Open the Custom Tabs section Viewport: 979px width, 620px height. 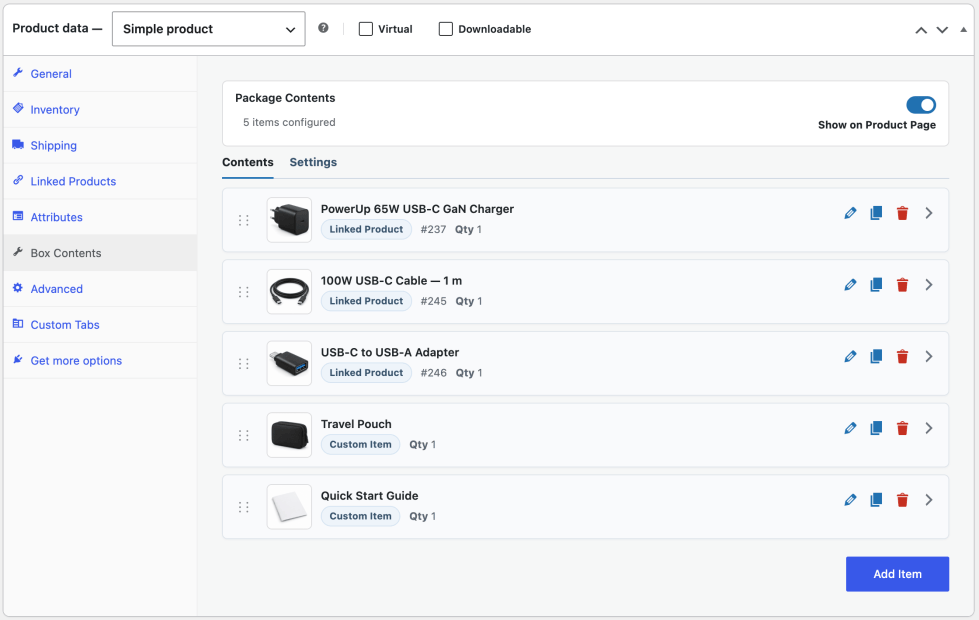point(100,325)
